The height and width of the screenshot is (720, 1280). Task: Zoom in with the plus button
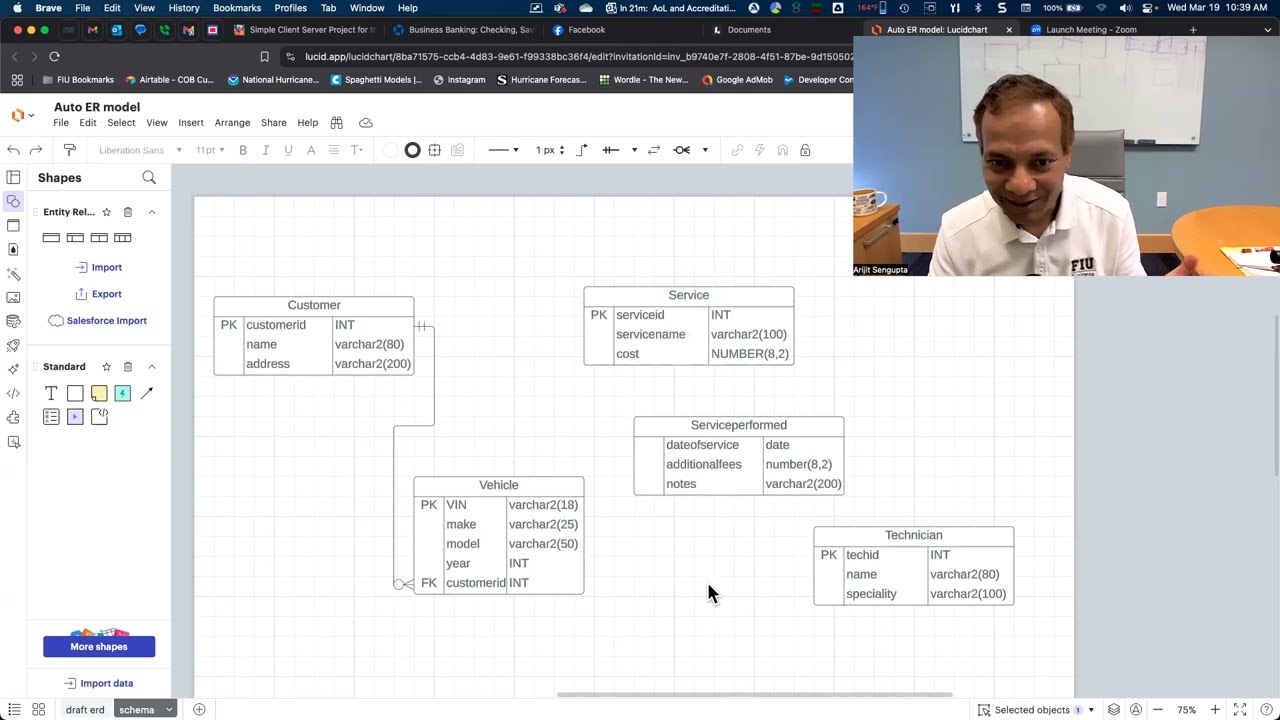[x=1215, y=710]
